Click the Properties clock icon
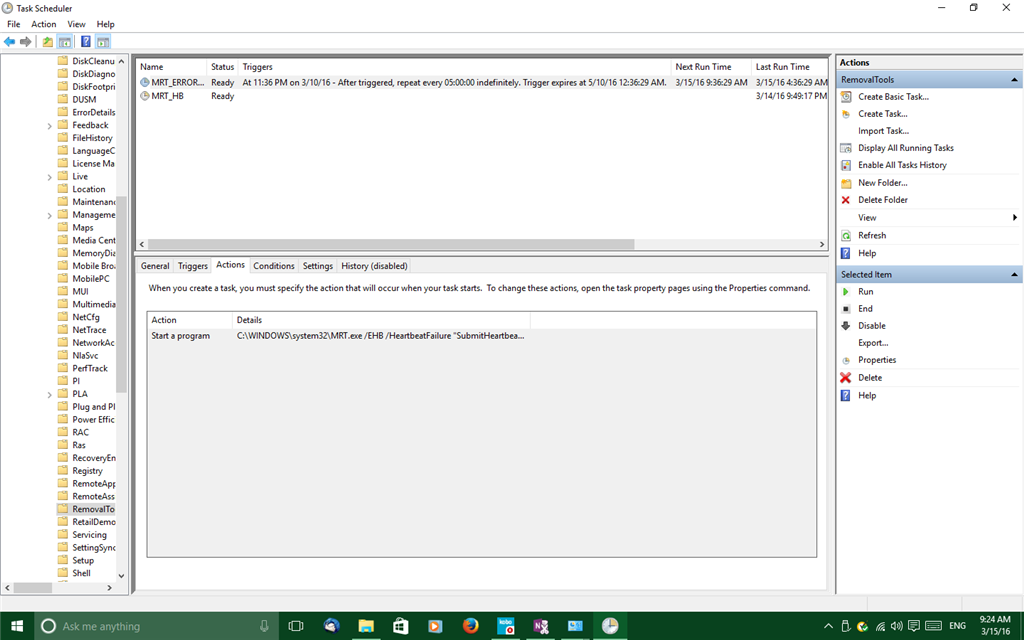The image size is (1024, 640). pos(846,360)
